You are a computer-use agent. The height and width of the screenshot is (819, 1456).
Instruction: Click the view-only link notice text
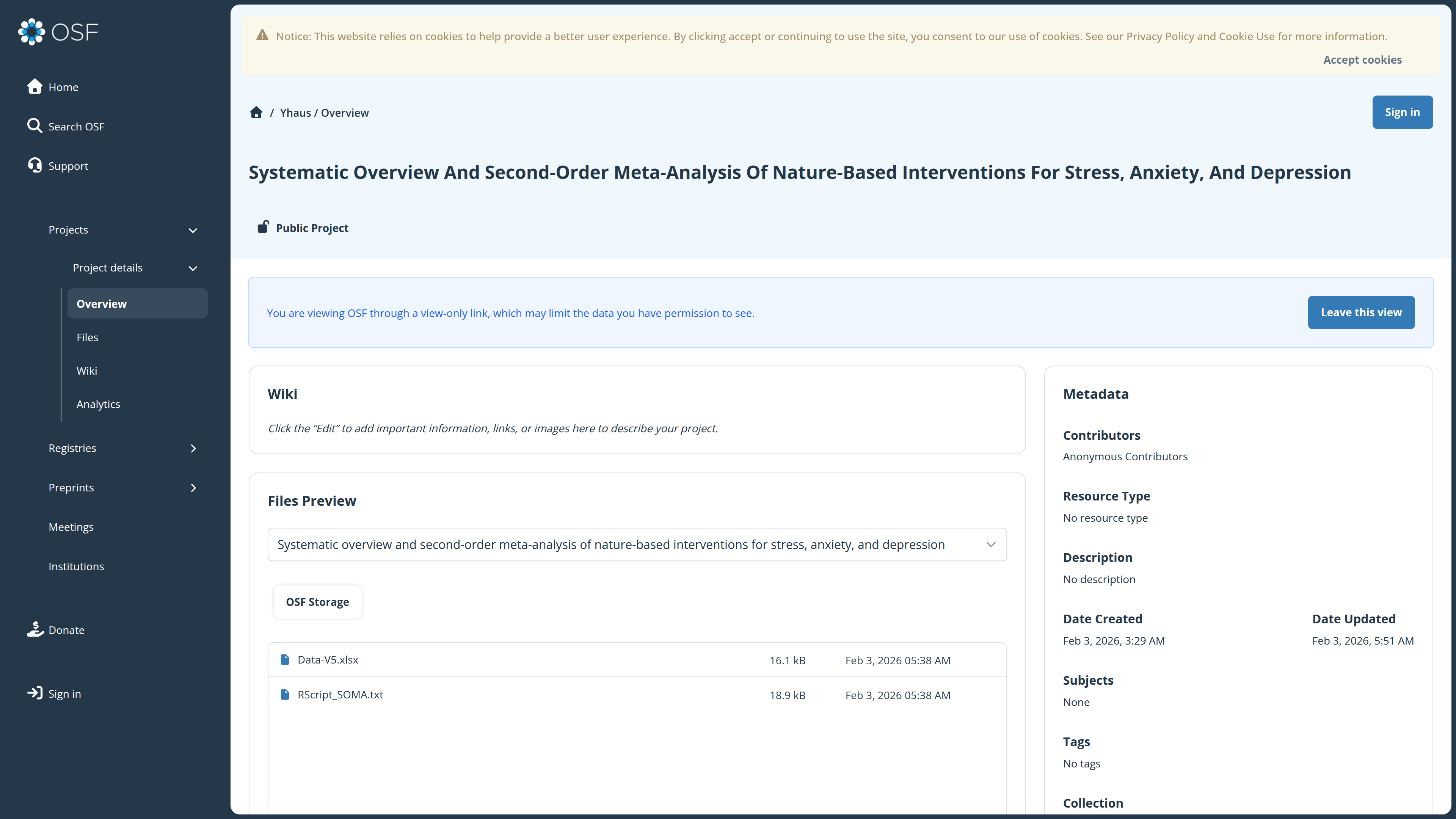pyautogui.click(x=510, y=313)
